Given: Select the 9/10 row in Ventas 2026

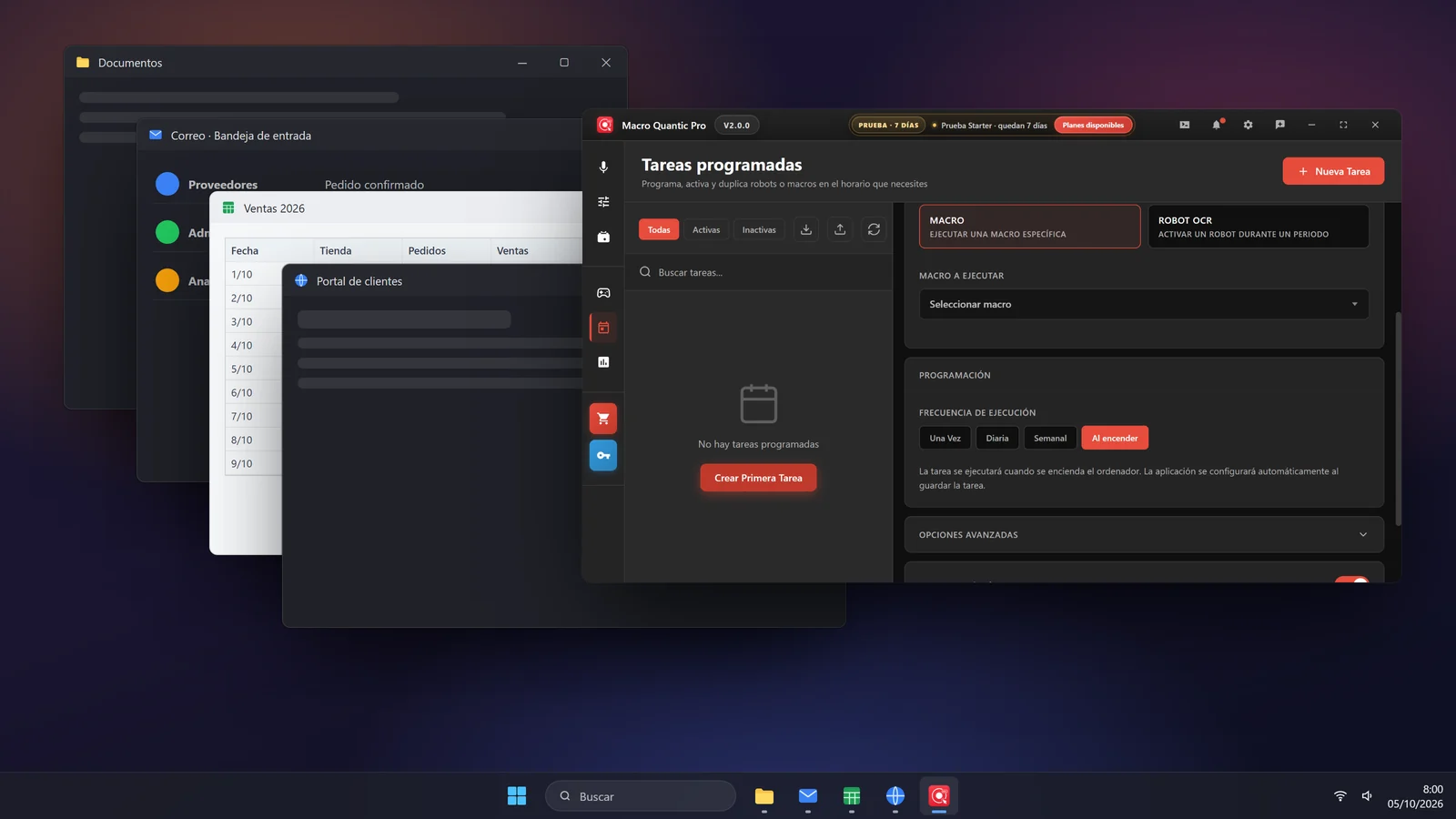Looking at the screenshot, I should point(254,463).
